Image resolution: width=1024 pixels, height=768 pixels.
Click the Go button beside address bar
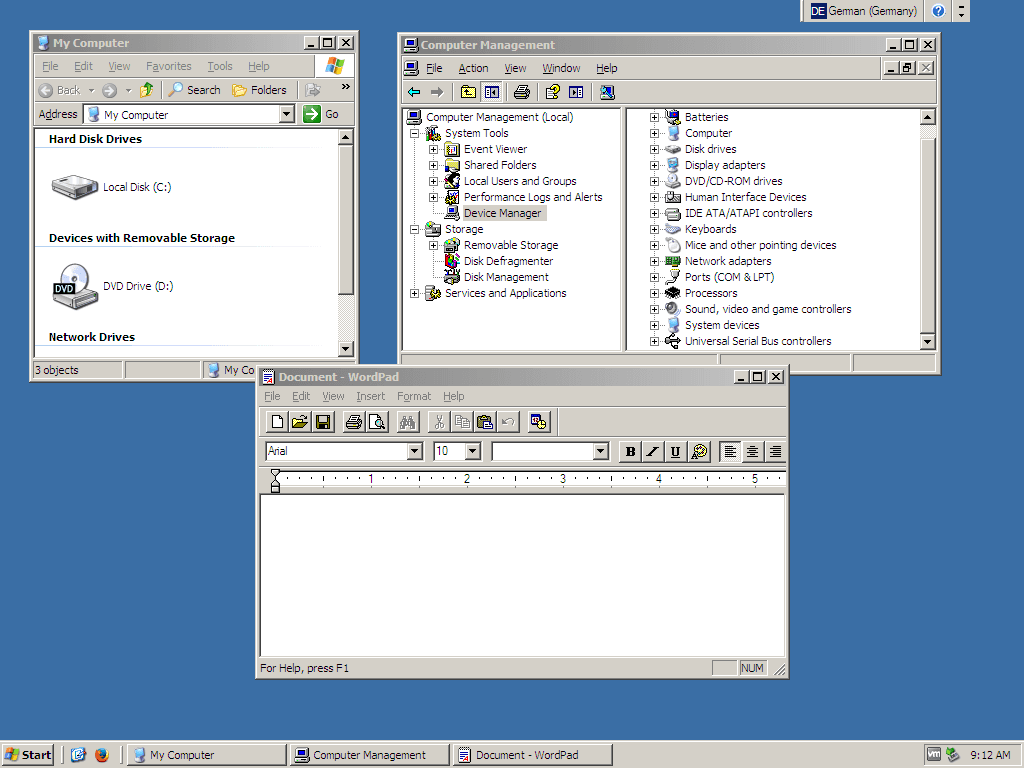coord(321,114)
